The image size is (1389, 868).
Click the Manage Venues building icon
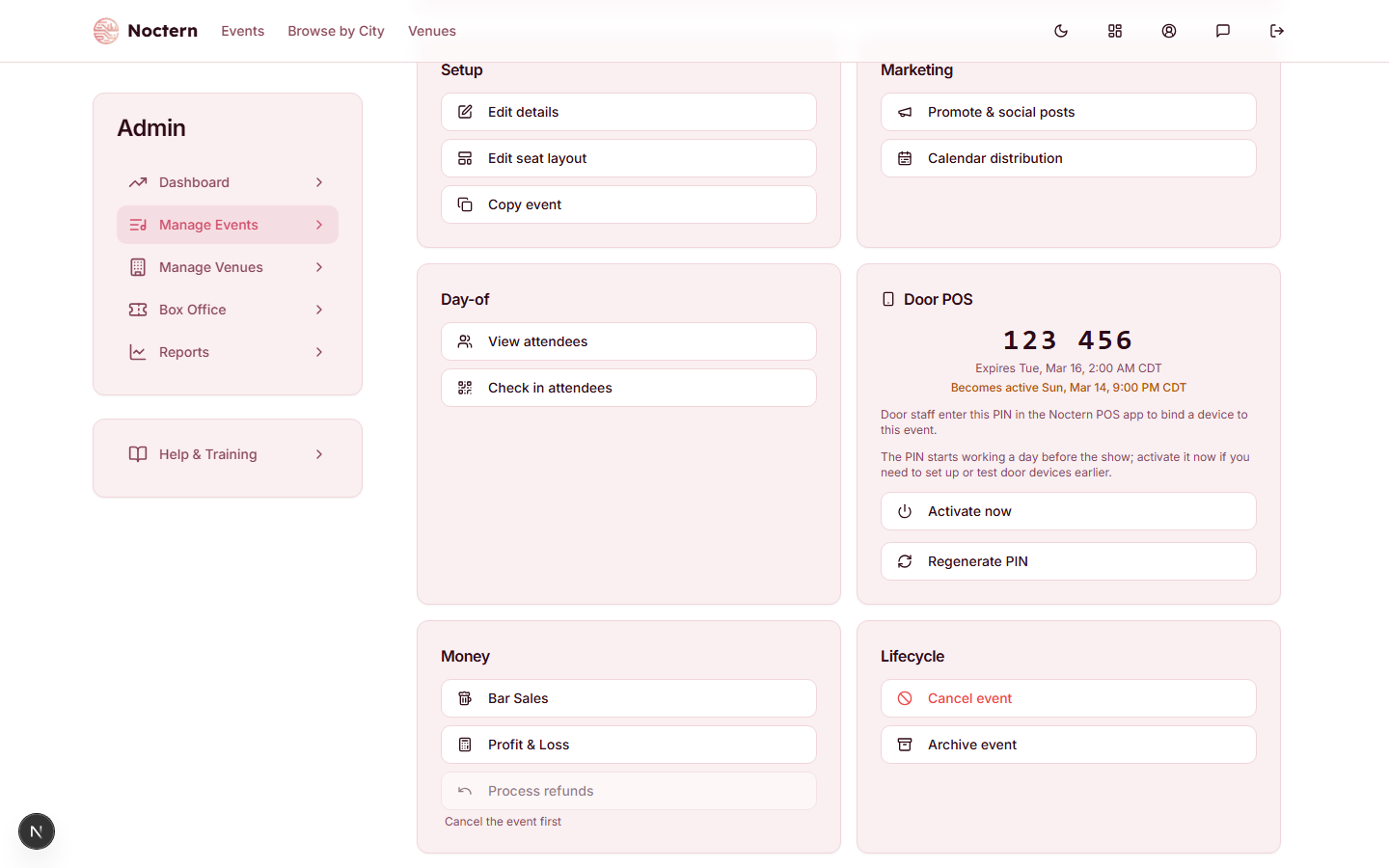click(x=138, y=267)
